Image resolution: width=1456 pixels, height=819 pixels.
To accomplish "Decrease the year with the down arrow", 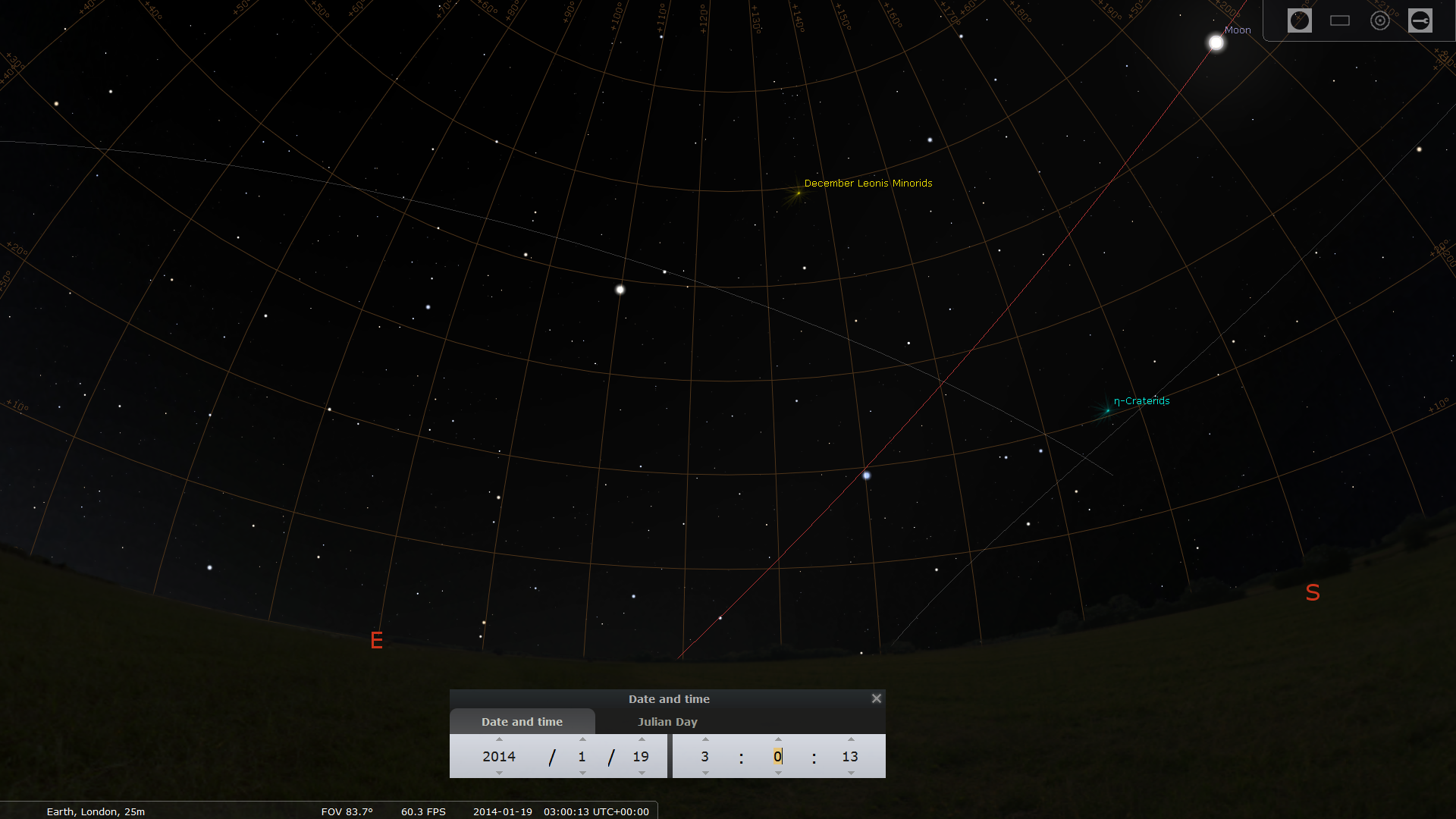I will 499,773.
